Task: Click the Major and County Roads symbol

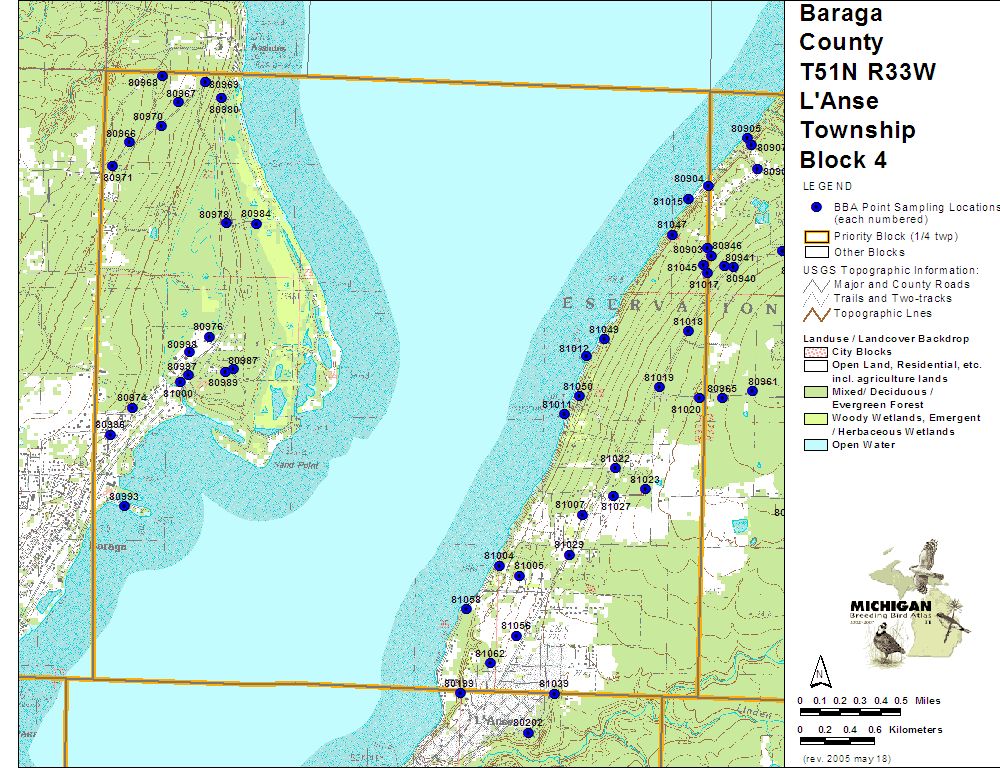Action: 817,284
